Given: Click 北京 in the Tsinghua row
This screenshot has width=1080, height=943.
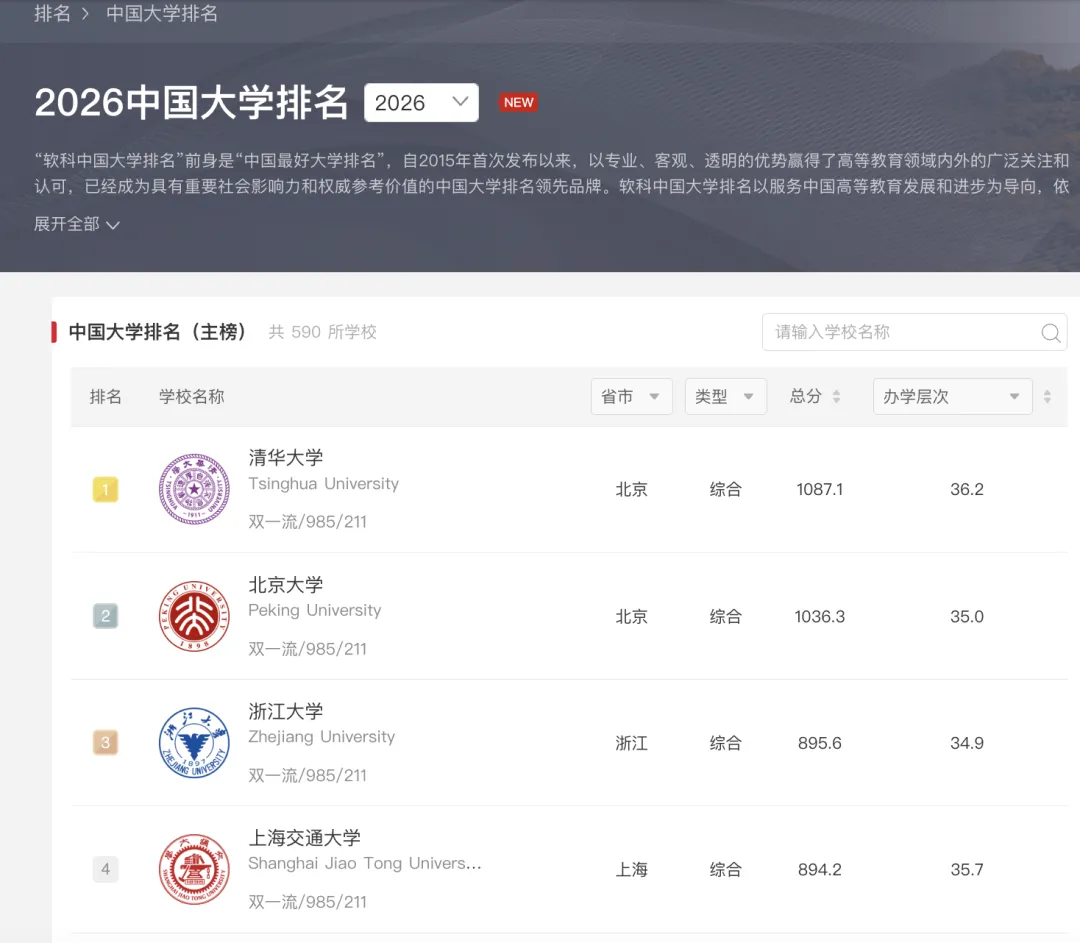Looking at the screenshot, I should coord(632,490).
